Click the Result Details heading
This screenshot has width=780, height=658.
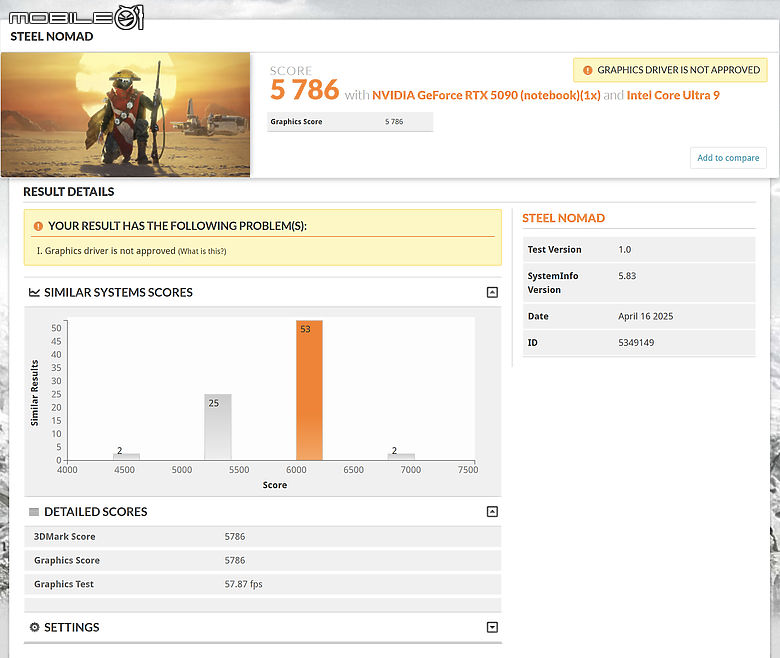coord(69,192)
